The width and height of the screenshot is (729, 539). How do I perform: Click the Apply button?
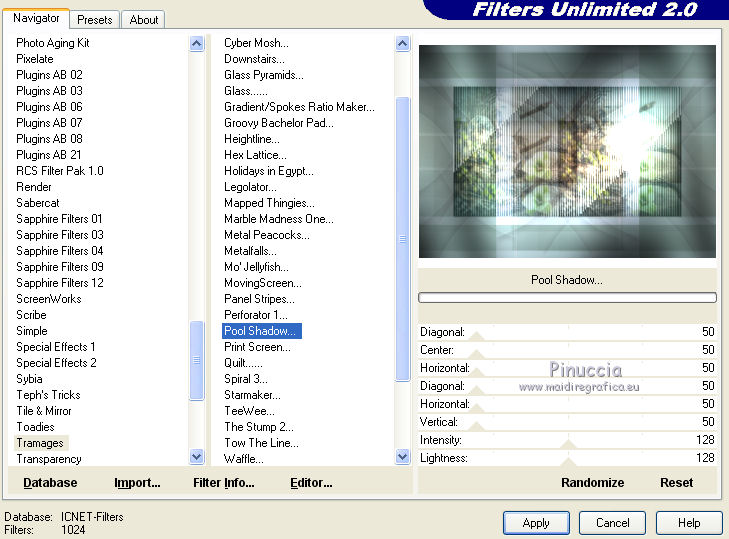[x=536, y=523]
